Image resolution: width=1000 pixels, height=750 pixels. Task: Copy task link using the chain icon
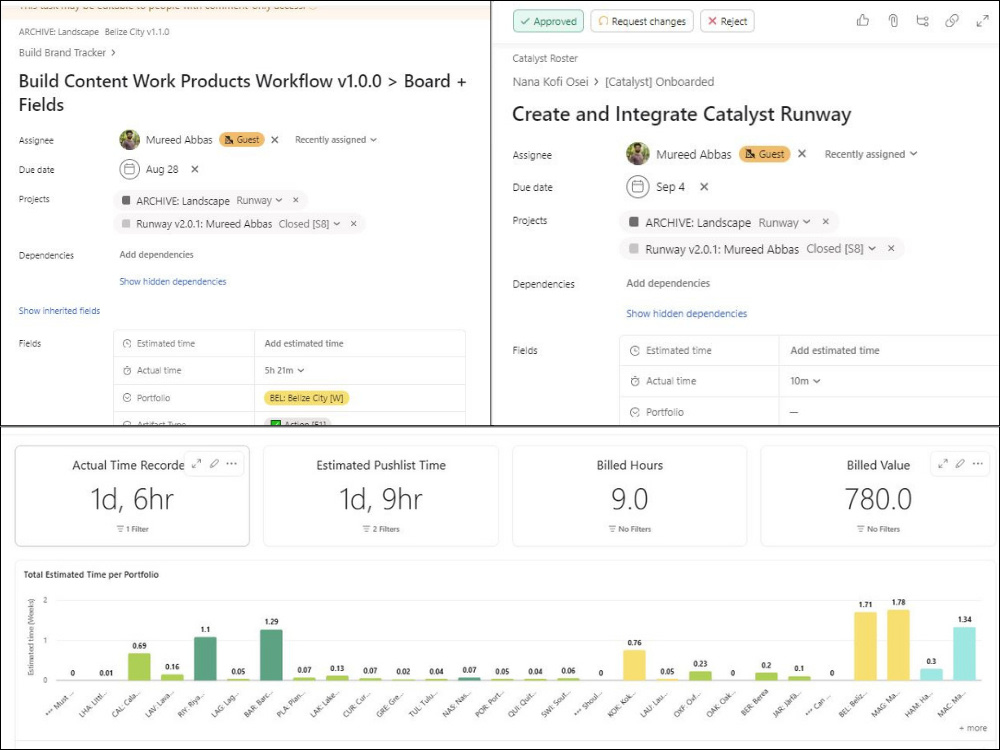[952, 20]
